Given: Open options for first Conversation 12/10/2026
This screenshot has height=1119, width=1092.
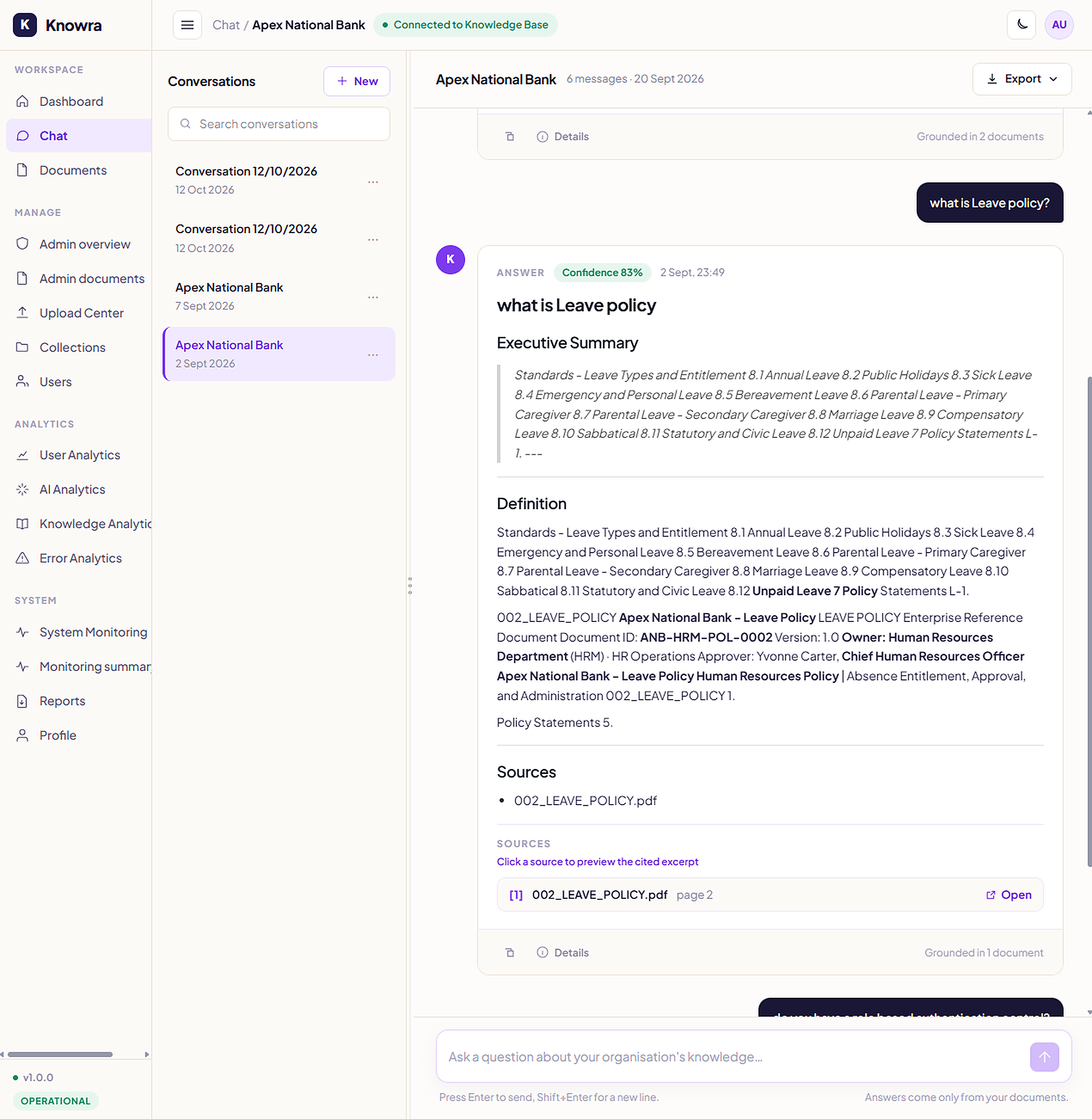Looking at the screenshot, I should [x=373, y=182].
